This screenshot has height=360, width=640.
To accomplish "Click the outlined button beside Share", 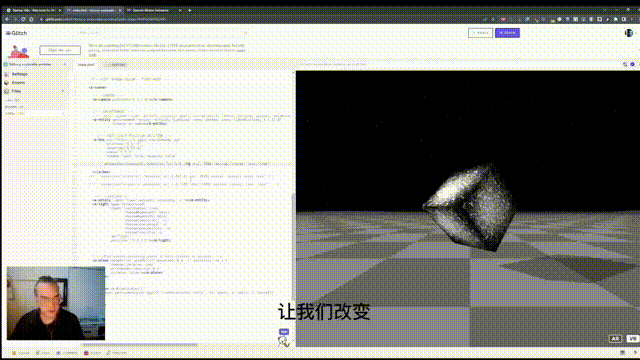I will coord(480,33).
